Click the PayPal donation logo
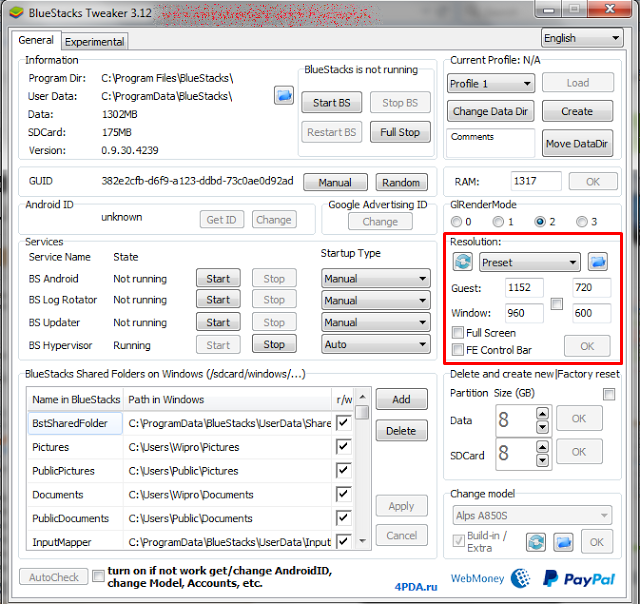 [579, 579]
